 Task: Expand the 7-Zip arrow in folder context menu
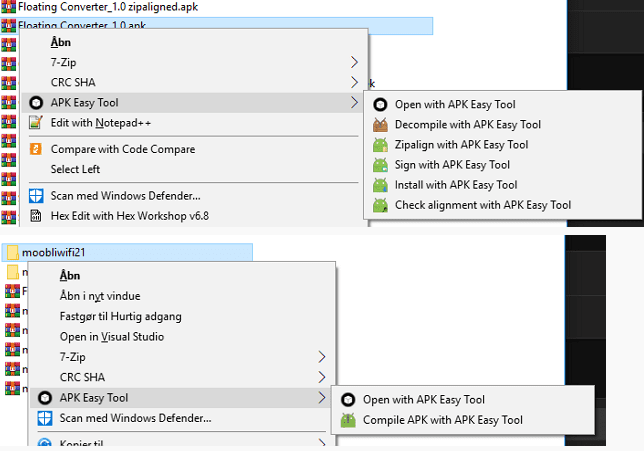point(322,357)
